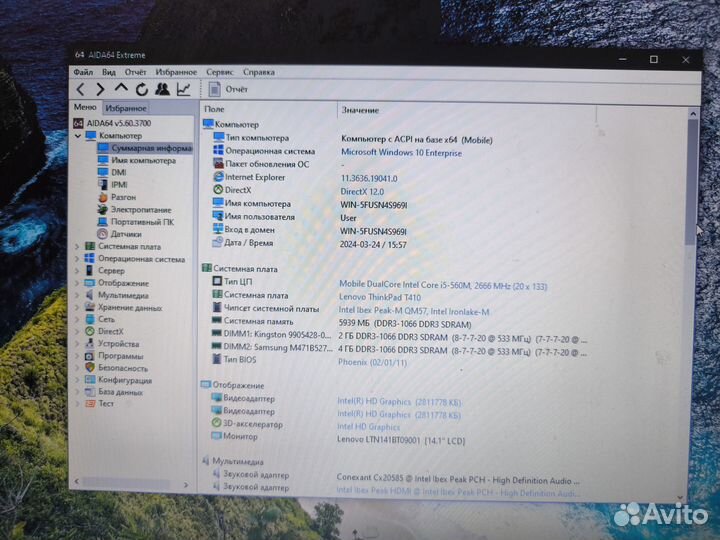Viewport: 720px width, 540px height.
Task: Open the Отчёт menu in the menu bar
Action: [135, 72]
